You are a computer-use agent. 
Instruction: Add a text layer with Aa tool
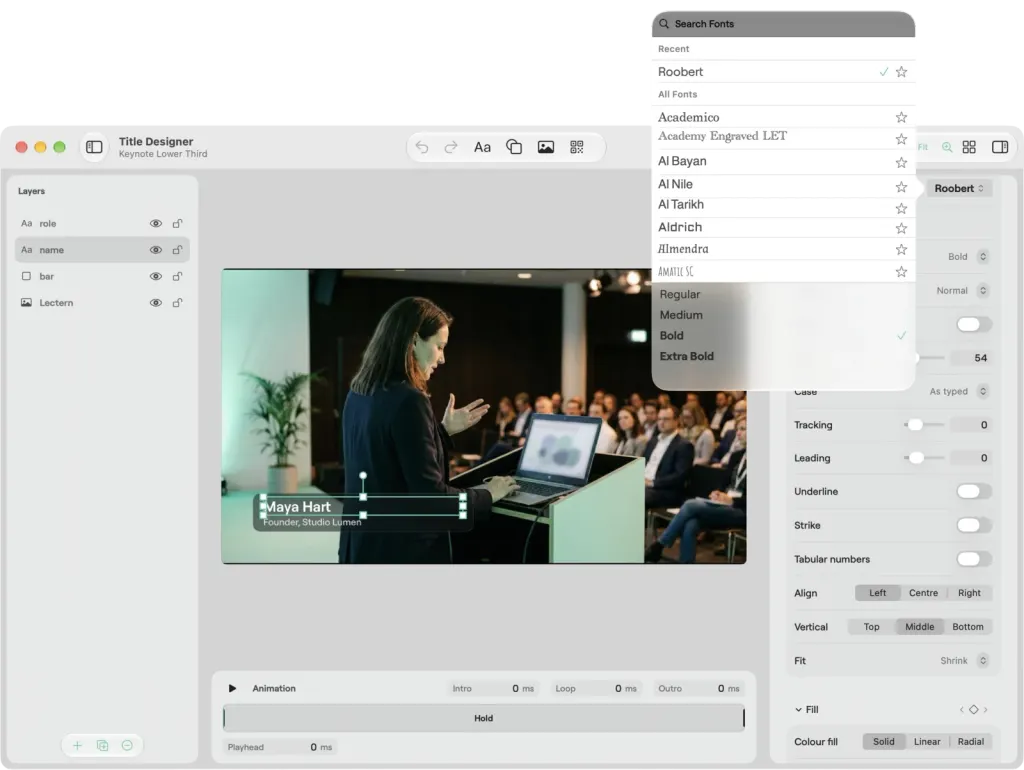click(x=482, y=147)
